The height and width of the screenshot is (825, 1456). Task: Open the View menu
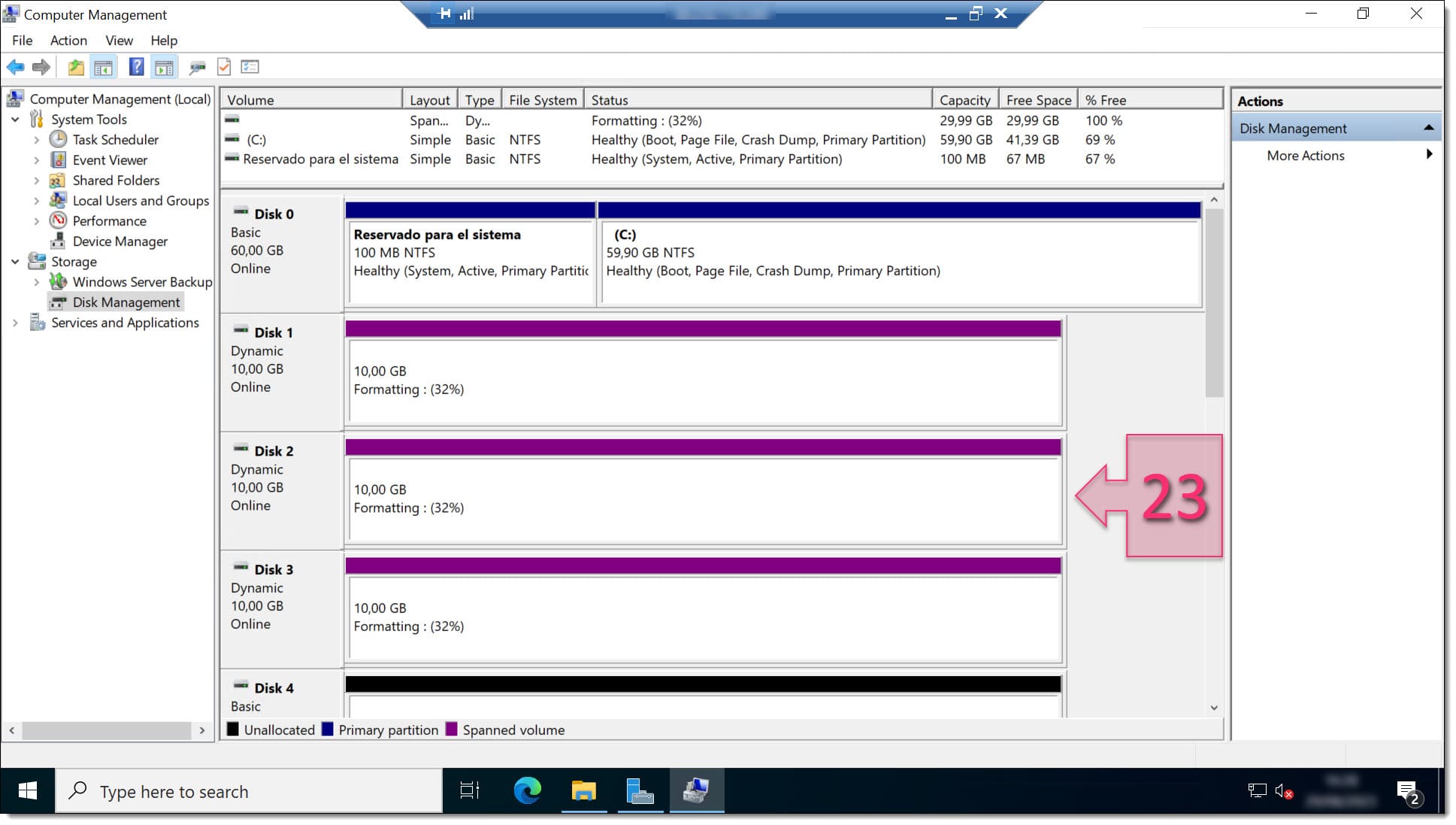point(119,41)
